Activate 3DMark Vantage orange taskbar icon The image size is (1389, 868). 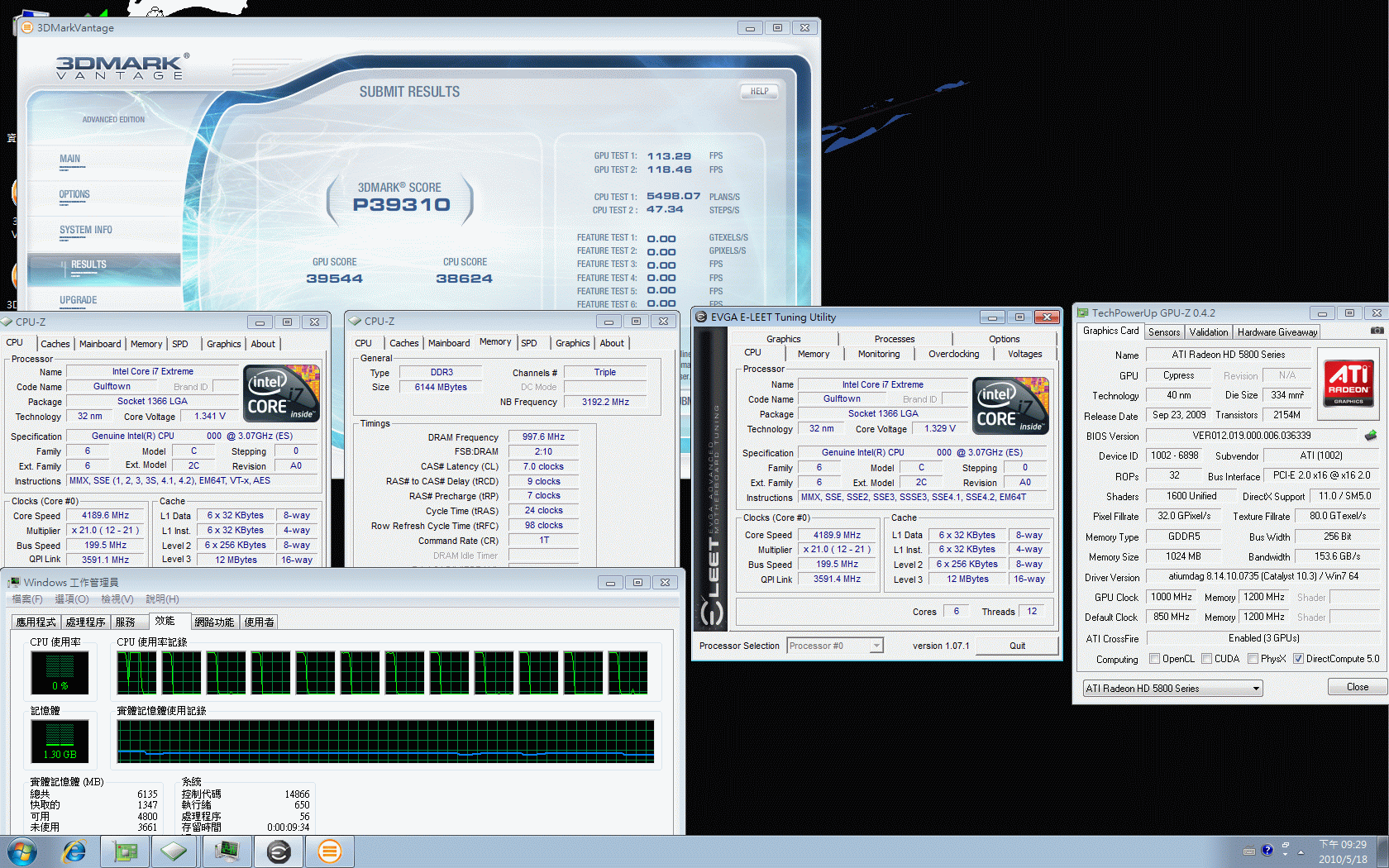pyautogui.click(x=329, y=851)
